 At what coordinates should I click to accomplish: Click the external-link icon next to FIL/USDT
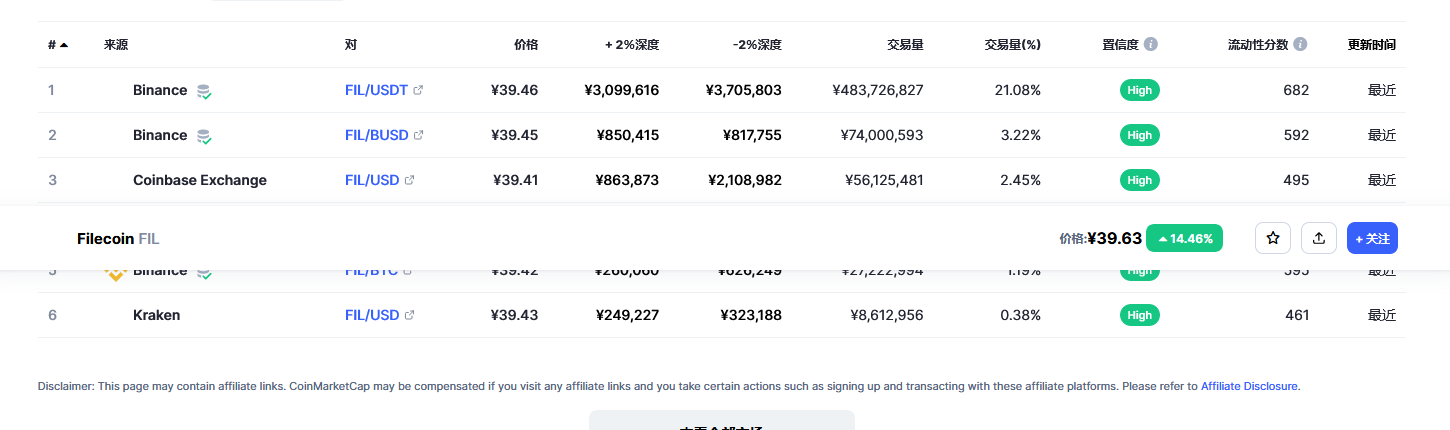418,90
